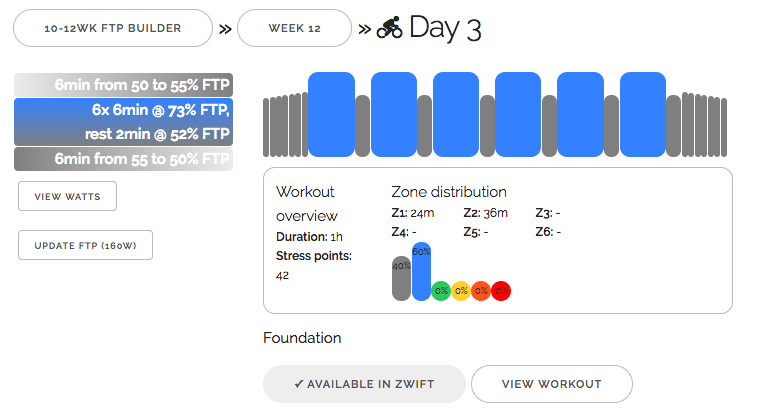The width and height of the screenshot is (767, 418).
Task: Select the cooldown 55 to 50% FTP step
Action: [123, 159]
